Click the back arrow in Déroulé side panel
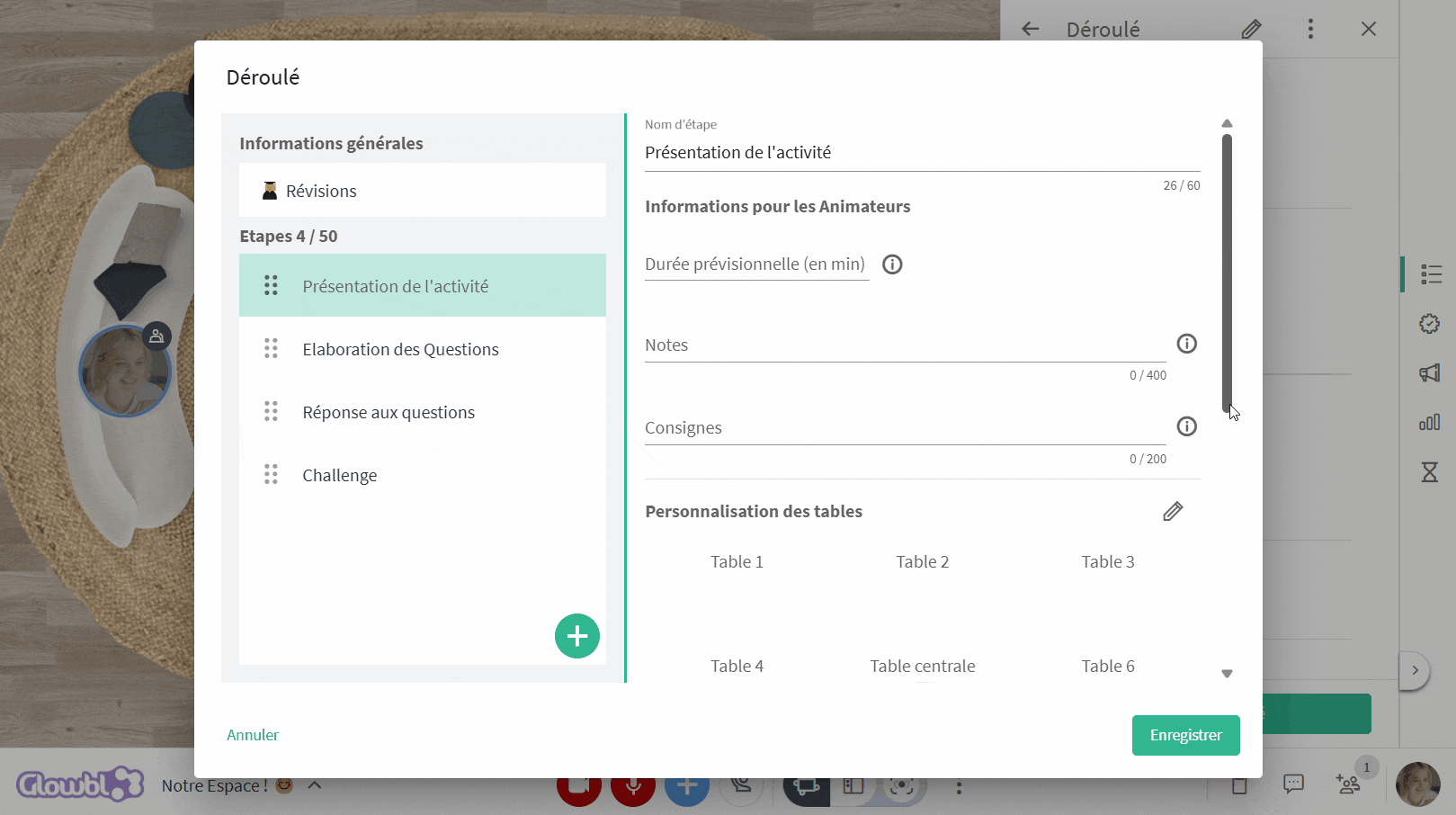 pos(1031,29)
